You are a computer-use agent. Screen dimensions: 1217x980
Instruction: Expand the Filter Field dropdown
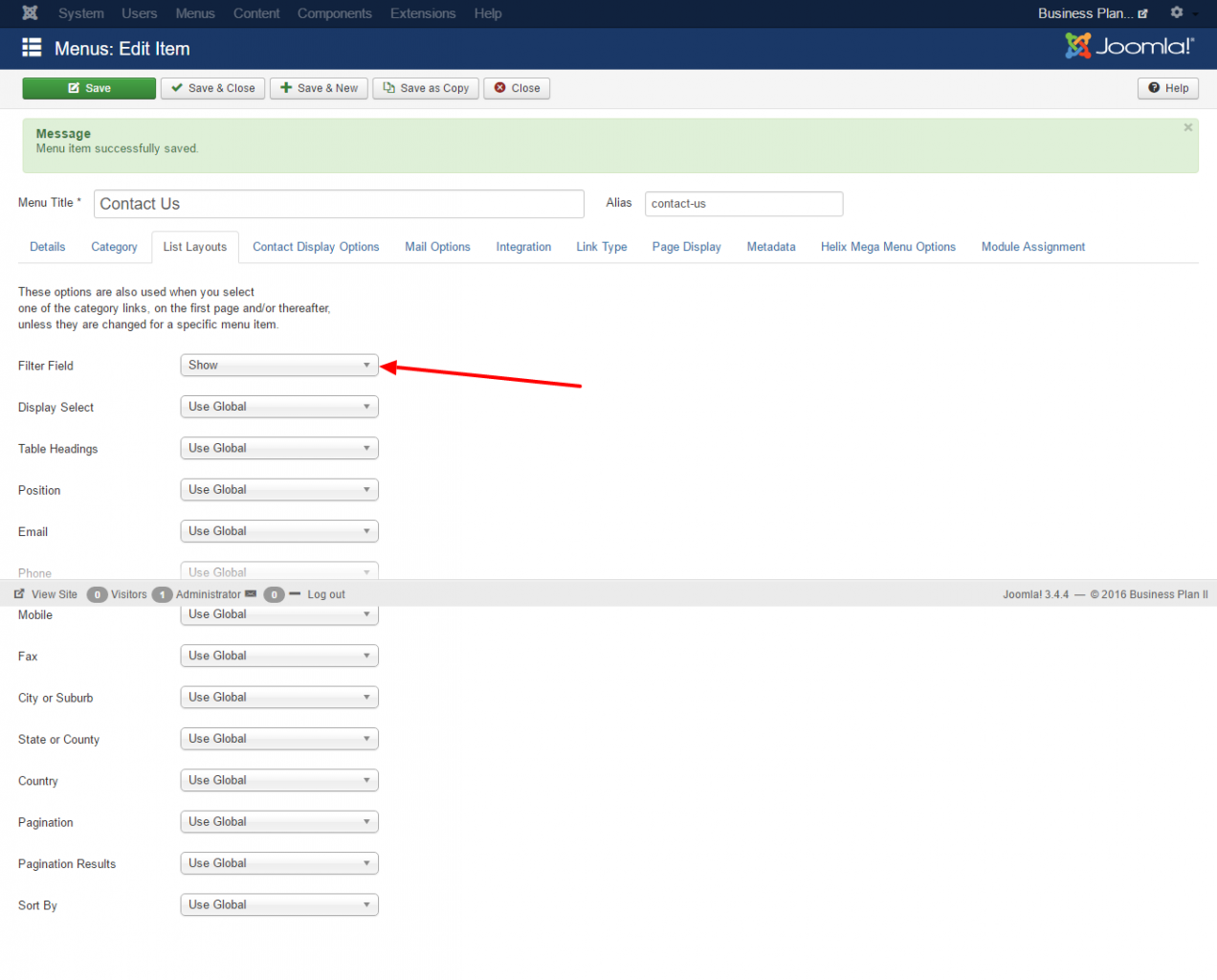[x=279, y=366]
